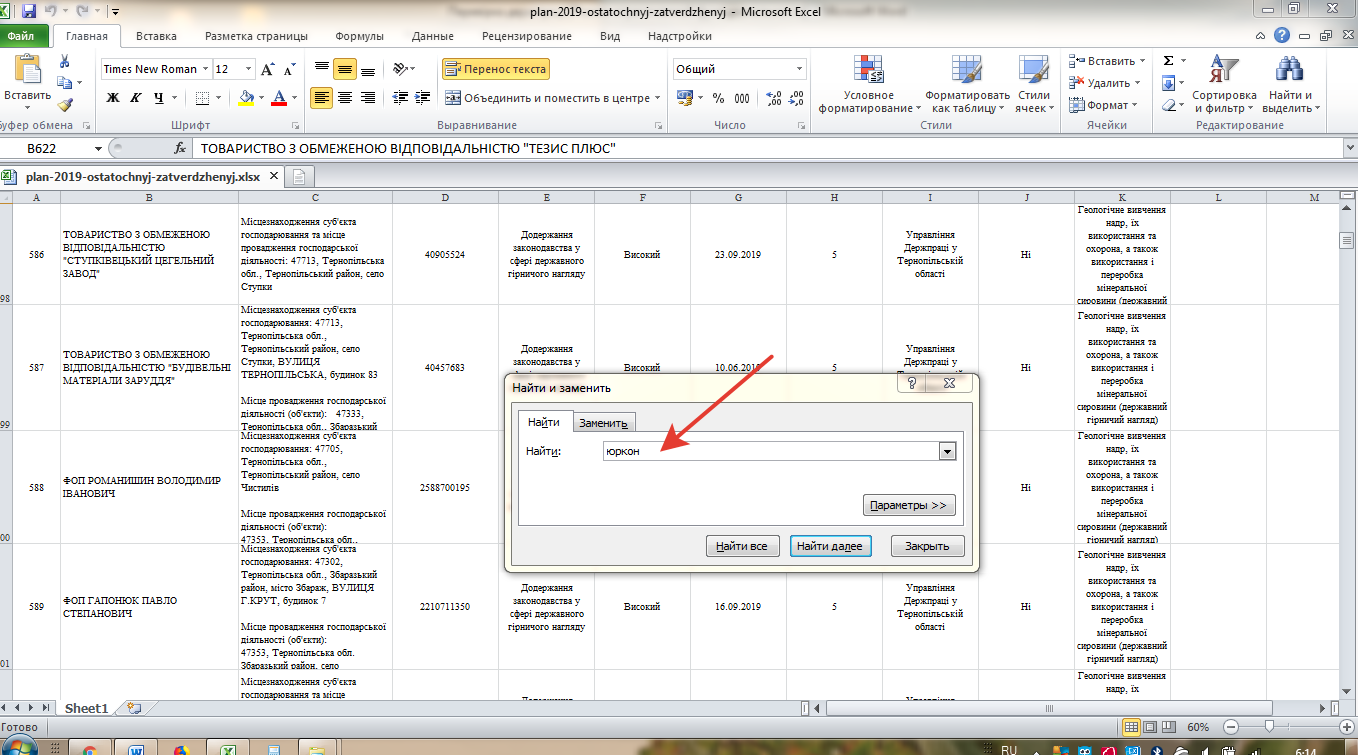Expand the Найти search history dropdown
Screen dimensions: 1358x755
pos(947,452)
